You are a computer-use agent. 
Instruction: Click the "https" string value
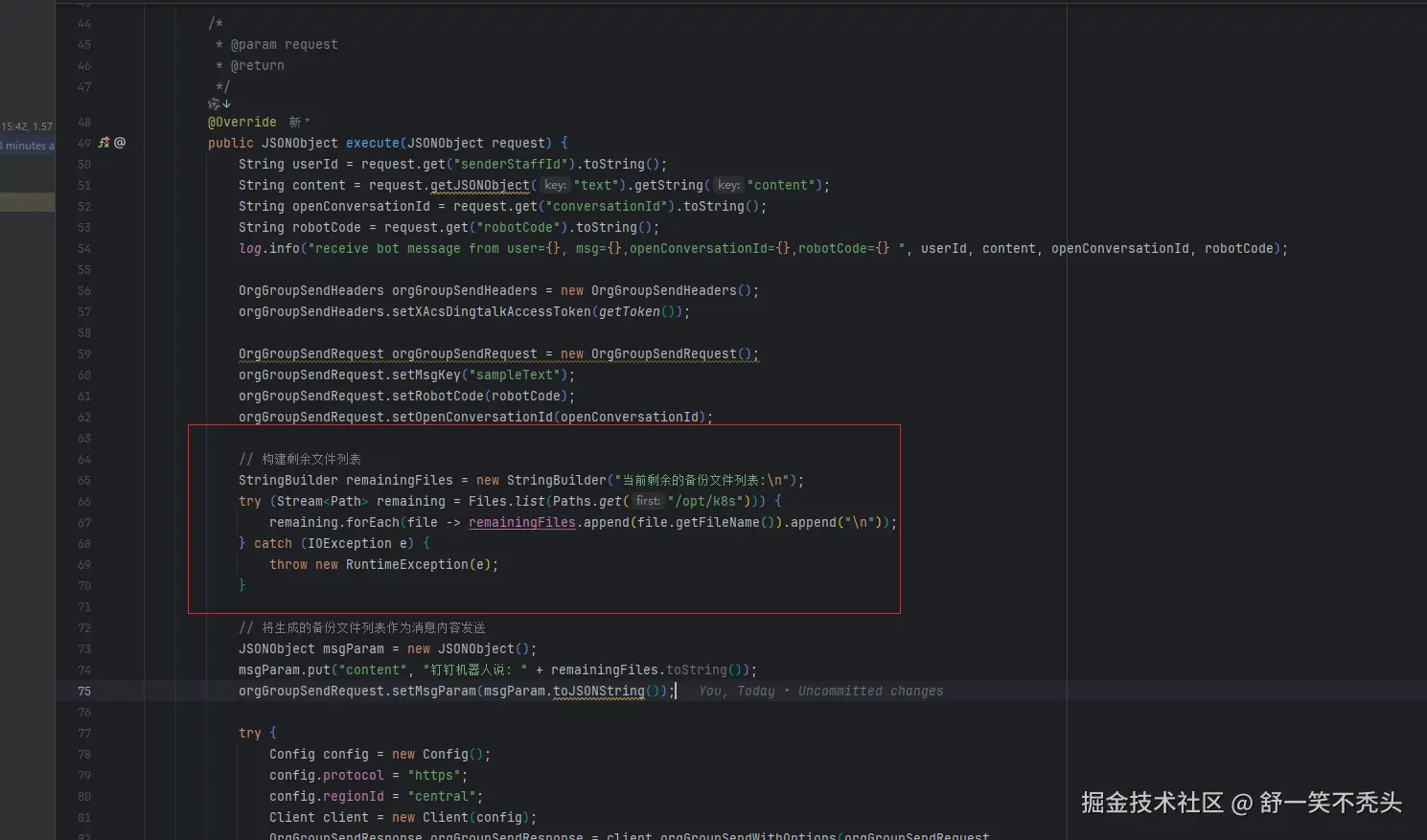tap(434, 776)
